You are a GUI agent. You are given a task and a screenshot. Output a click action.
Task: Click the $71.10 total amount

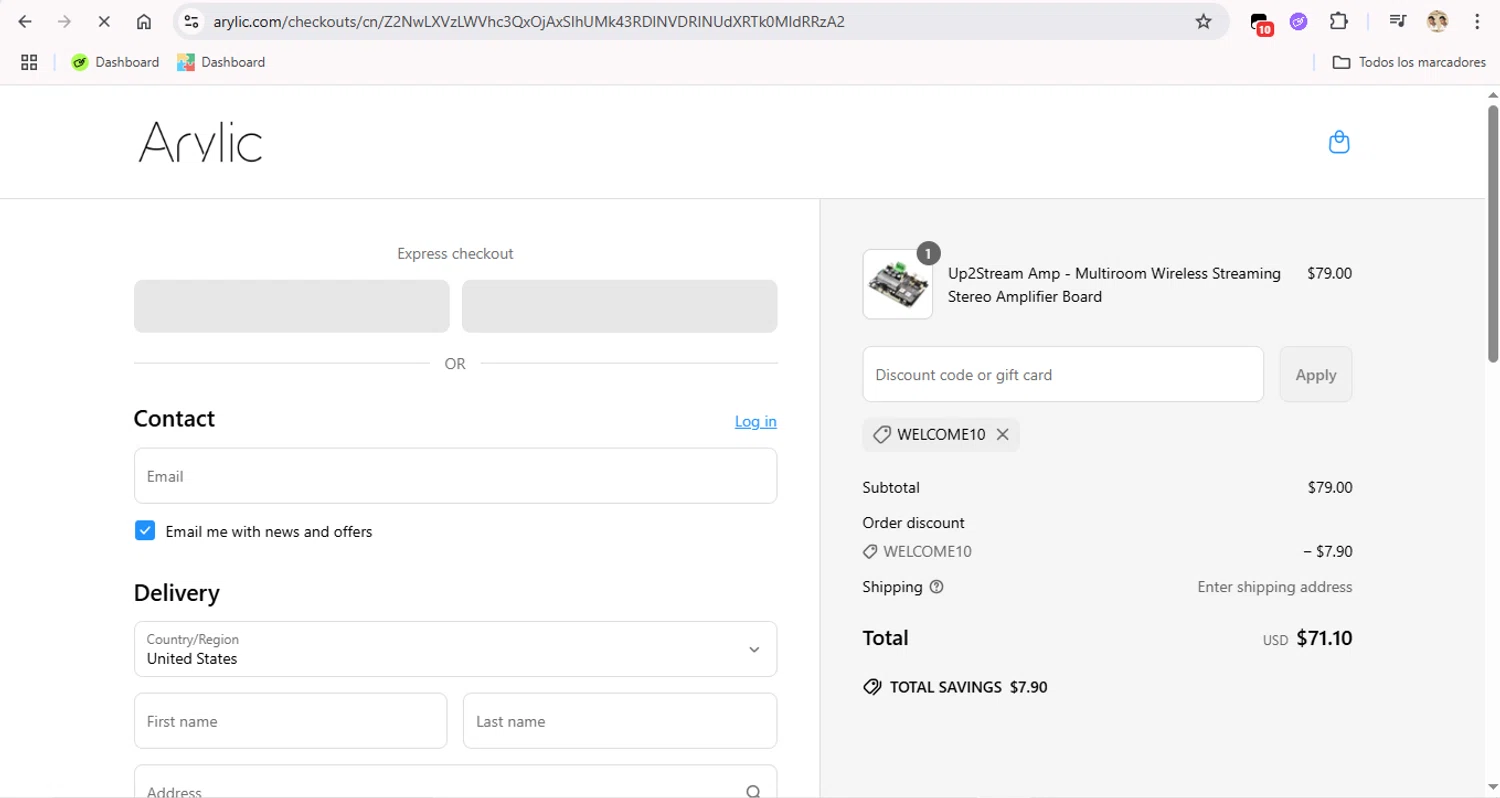tap(1324, 638)
